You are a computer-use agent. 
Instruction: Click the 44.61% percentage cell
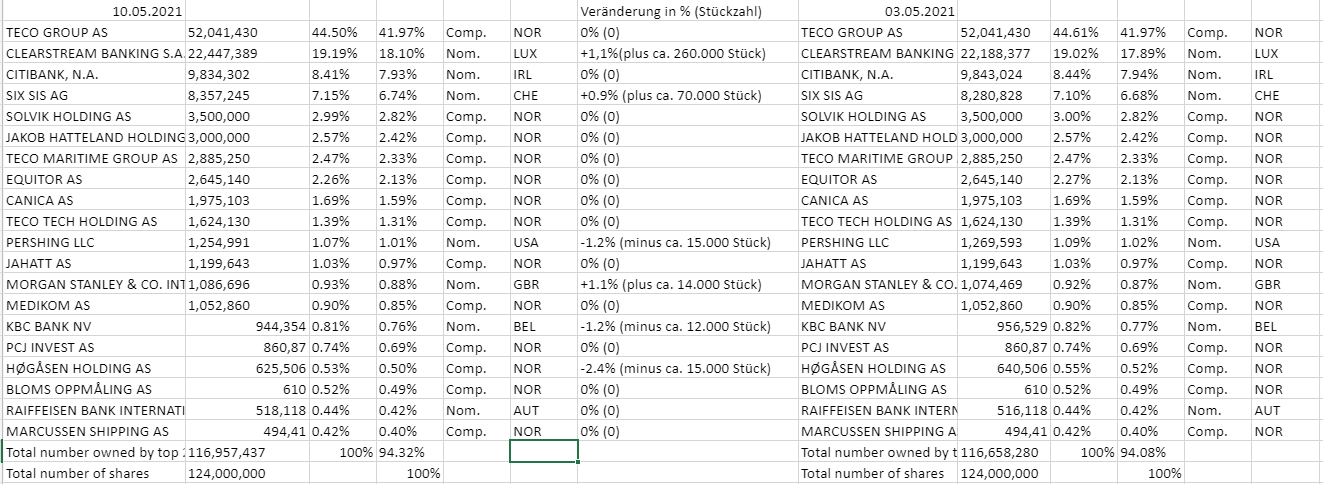click(x=1074, y=33)
